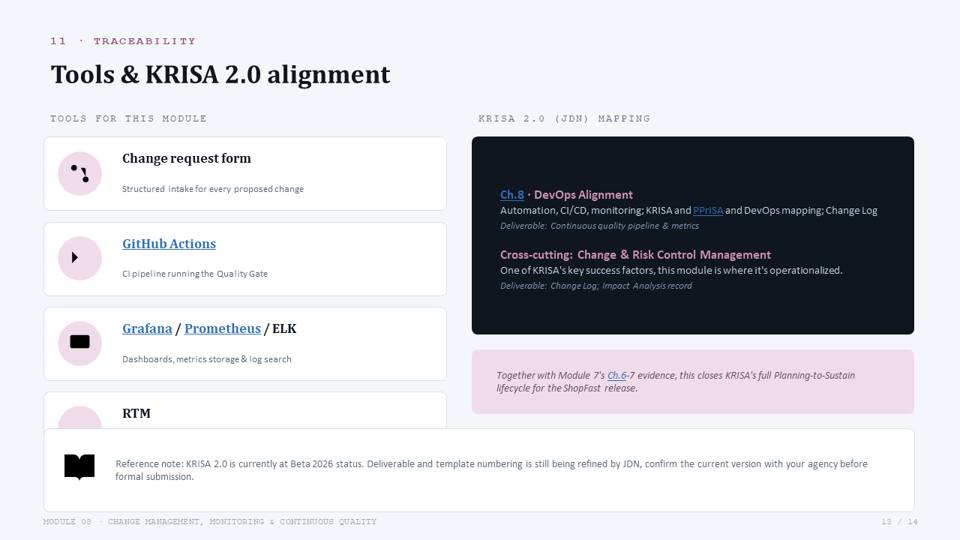The width and height of the screenshot is (960, 540).
Task: Open the Grafana hyperlink
Action: 147,329
